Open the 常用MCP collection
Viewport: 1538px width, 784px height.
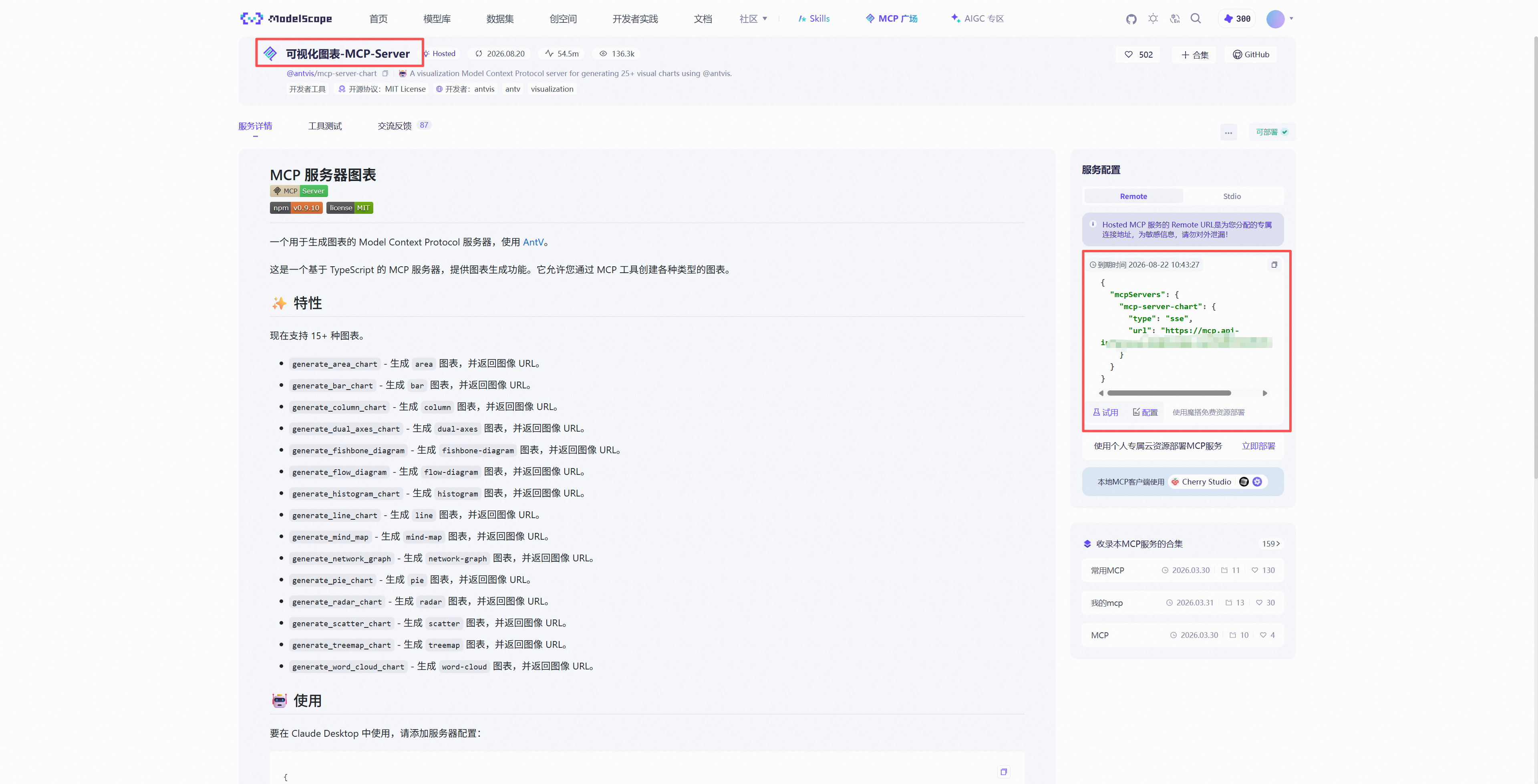pos(1182,570)
